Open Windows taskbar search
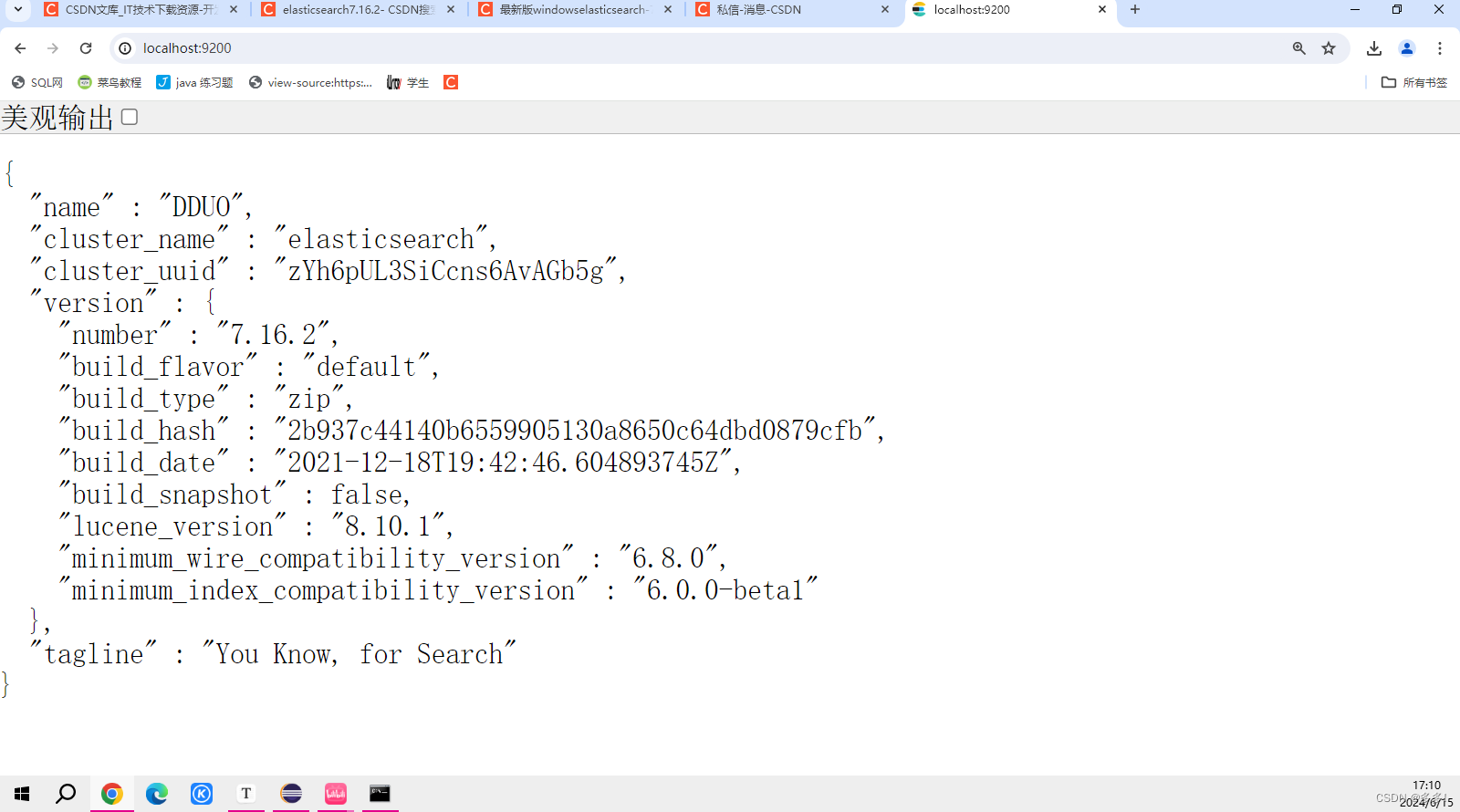This screenshot has height=812, width=1460. click(66, 794)
